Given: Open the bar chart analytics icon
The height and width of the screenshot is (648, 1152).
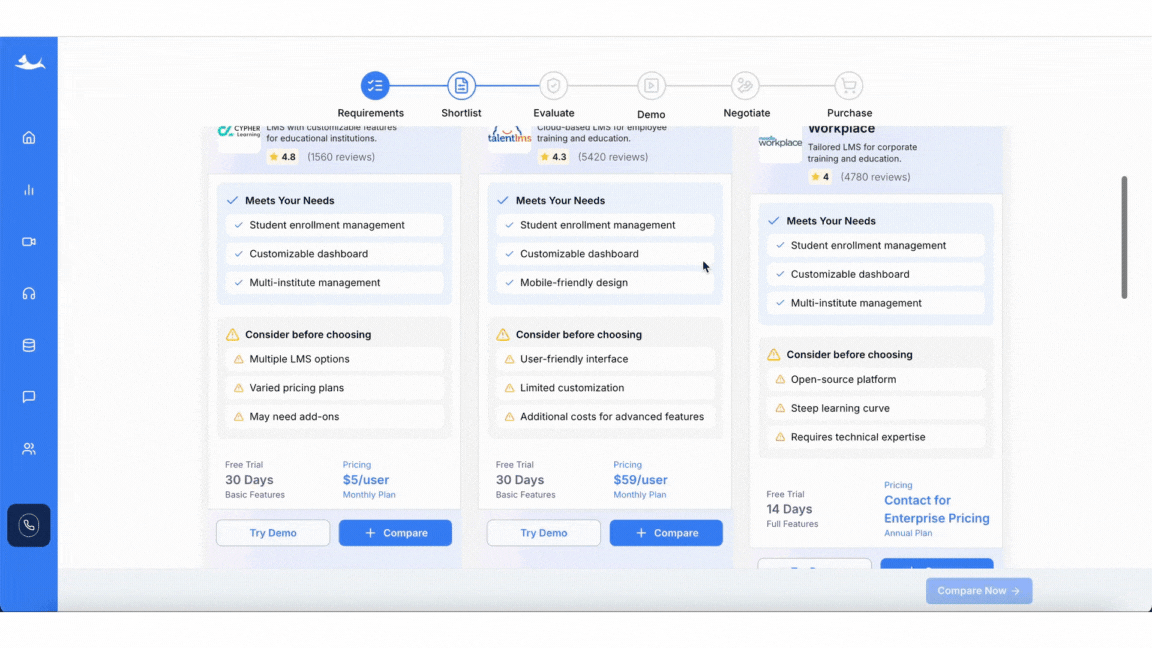Looking at the screenshot, I should point(29,190).
